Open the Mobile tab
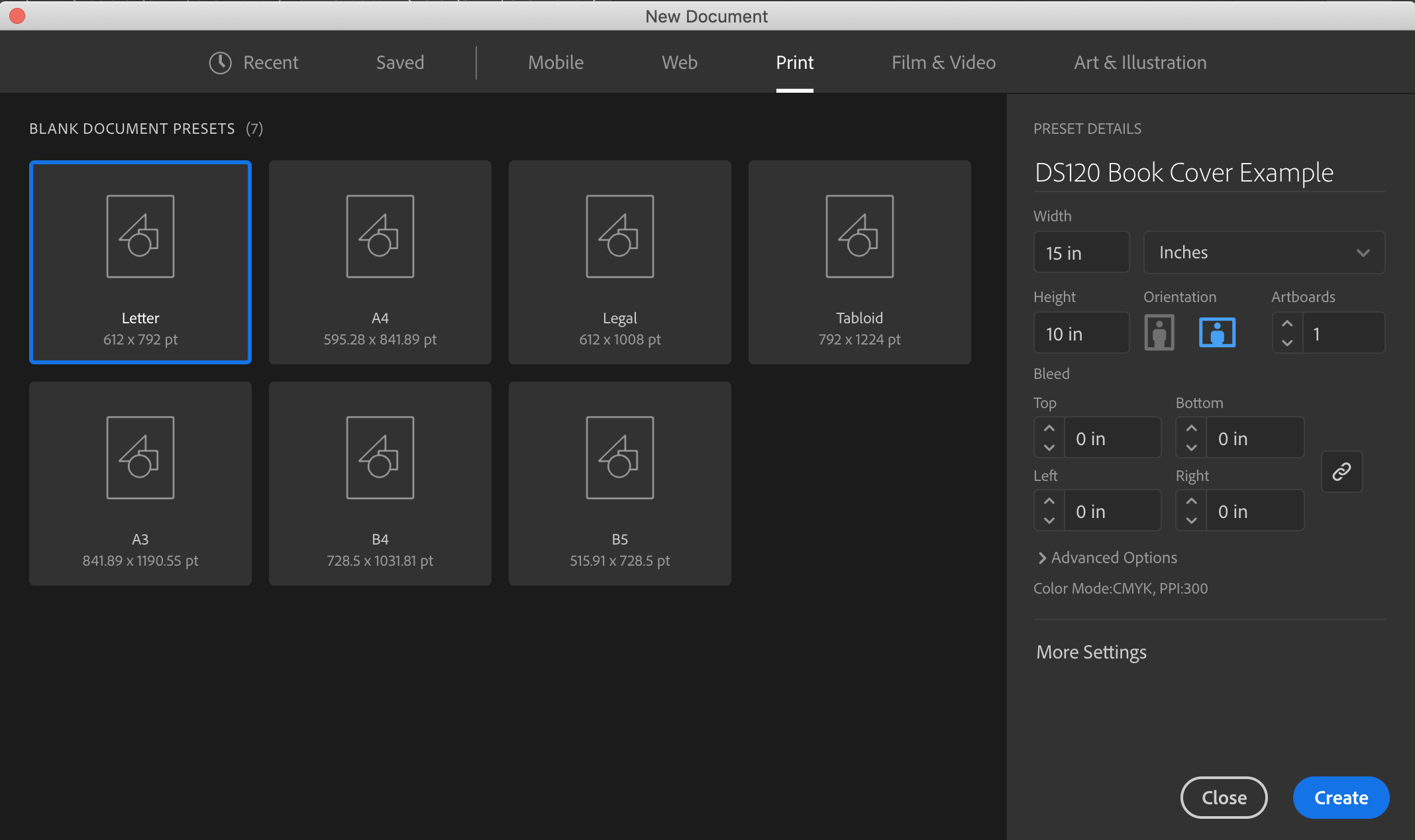1415x840 pixels. click(x=555, y=62)
